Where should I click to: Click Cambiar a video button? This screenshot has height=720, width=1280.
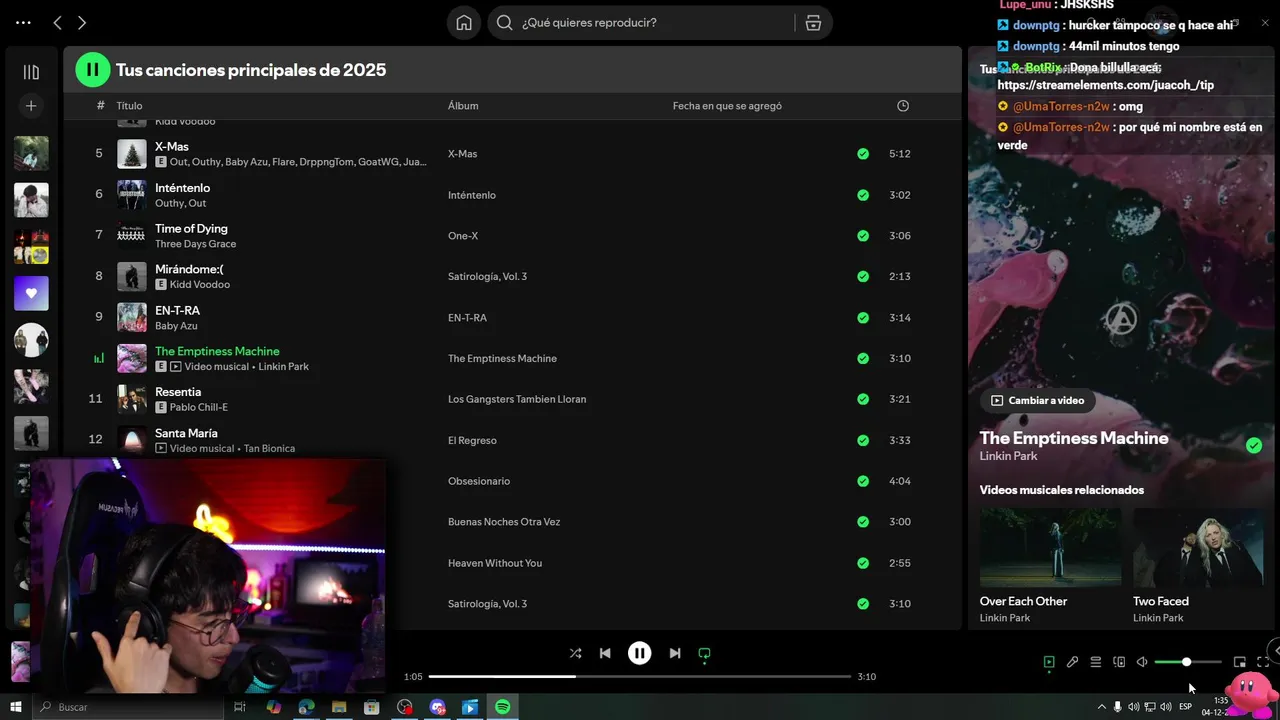click(x=1037, y=400)
